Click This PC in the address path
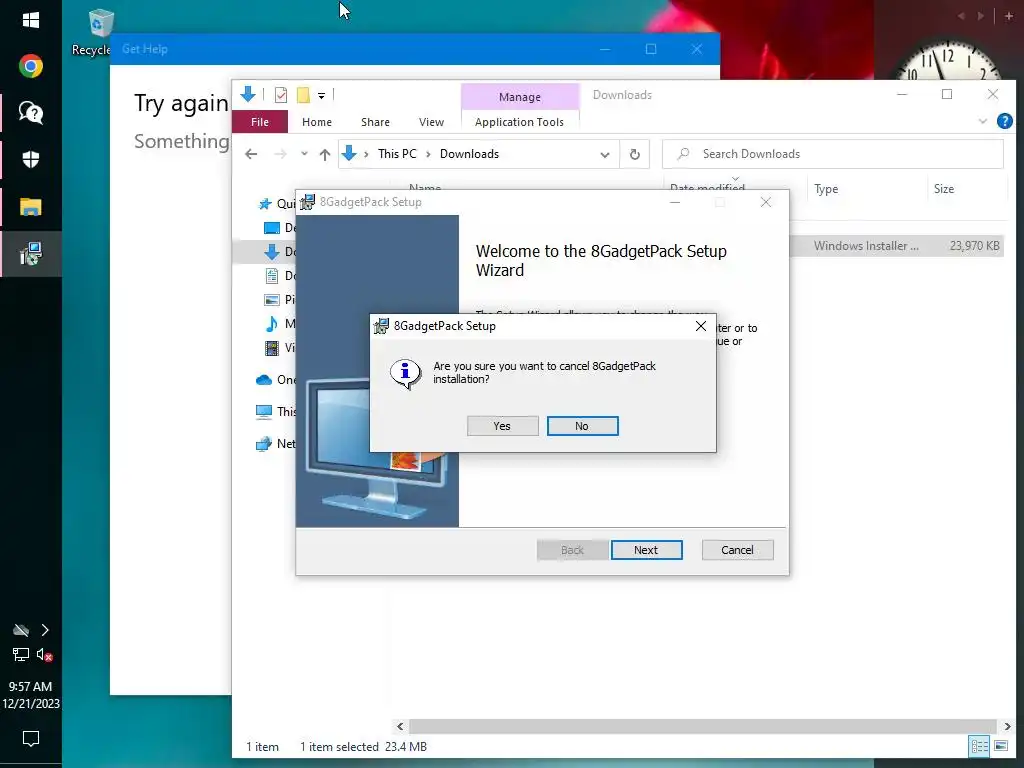This screenshot has width=1024, height=768. 397,154
